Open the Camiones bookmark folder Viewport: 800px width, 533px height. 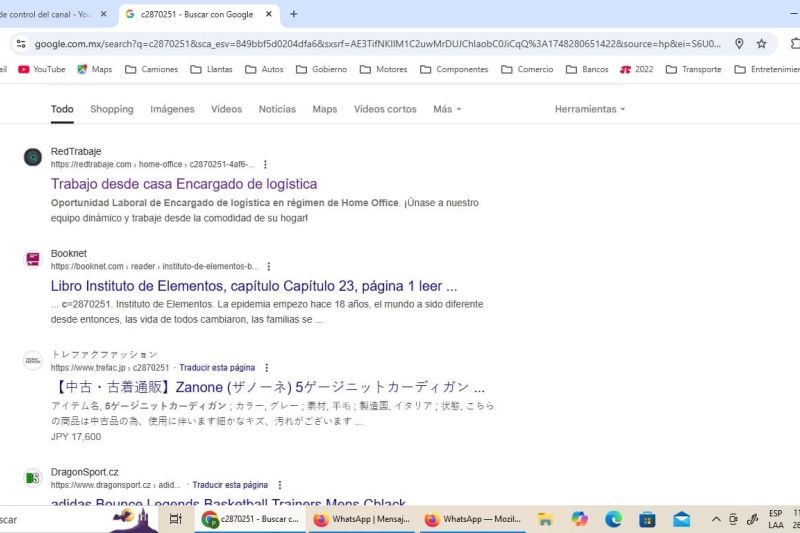coord(152,69)
